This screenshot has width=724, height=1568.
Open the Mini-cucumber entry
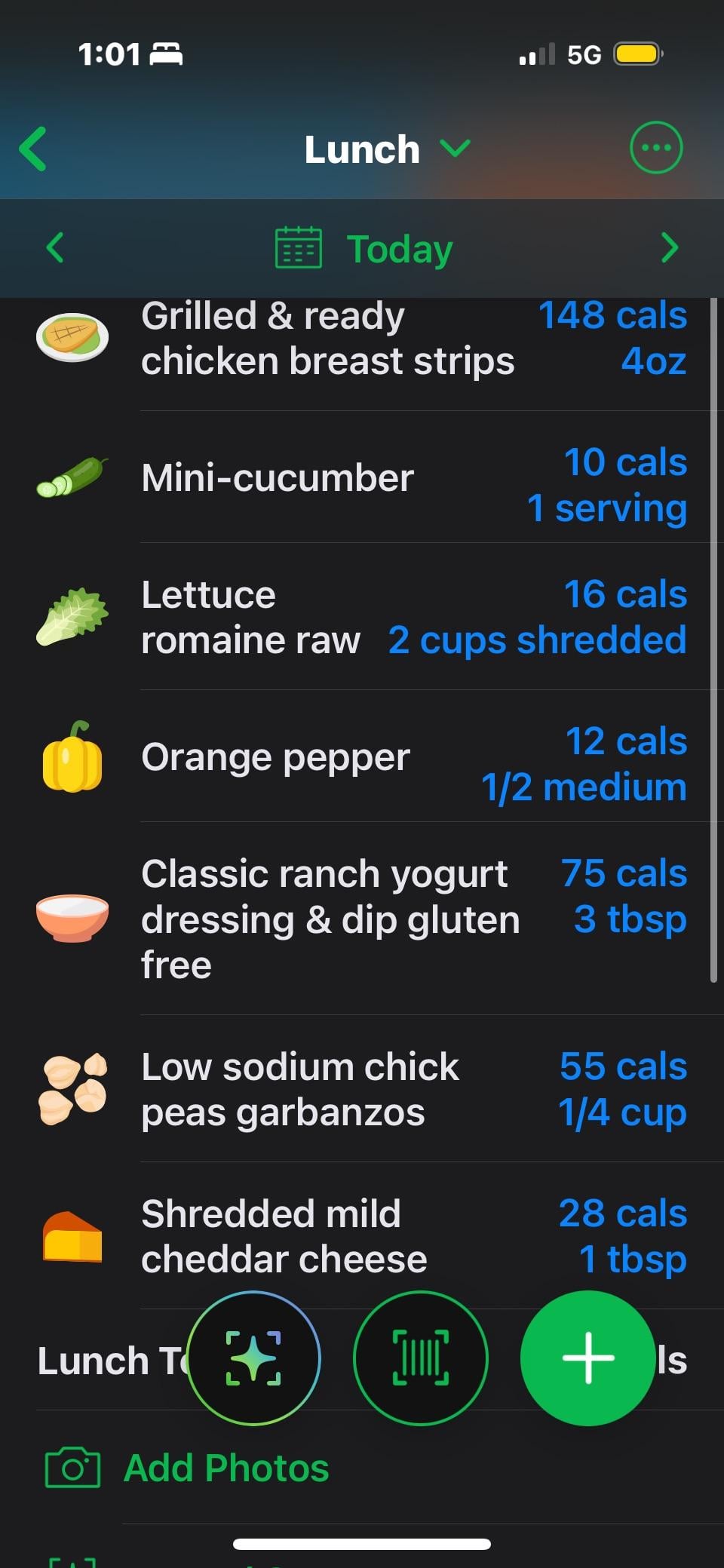coord(278,478)
